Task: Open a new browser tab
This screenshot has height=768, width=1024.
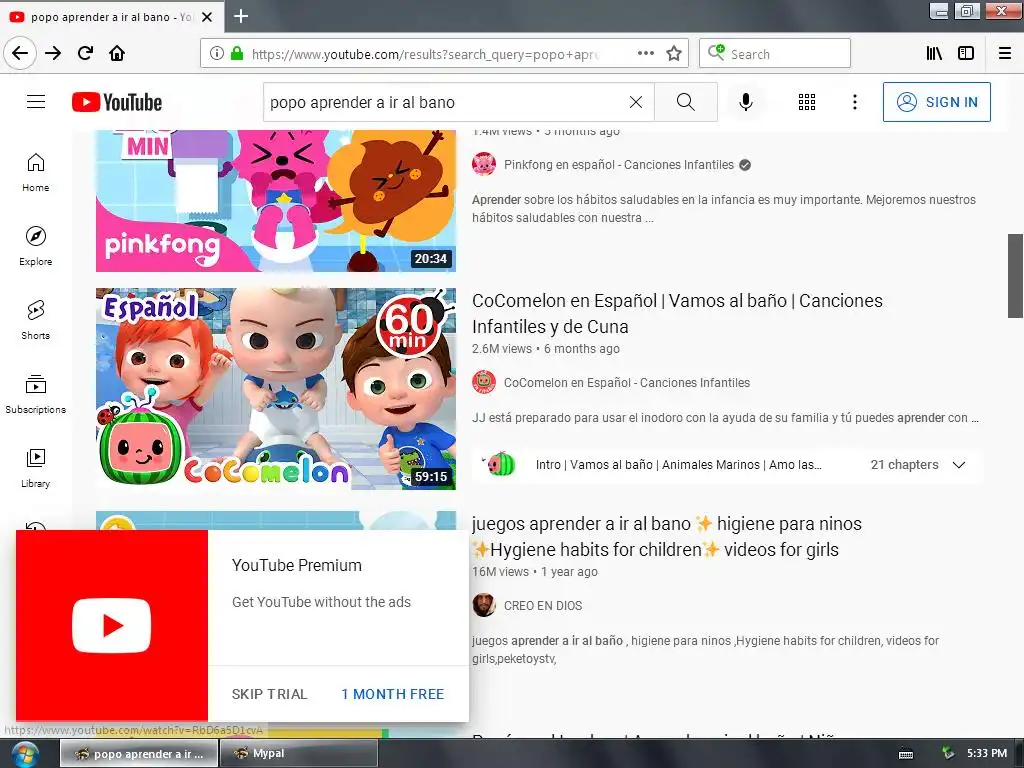Action: (241, 16)
